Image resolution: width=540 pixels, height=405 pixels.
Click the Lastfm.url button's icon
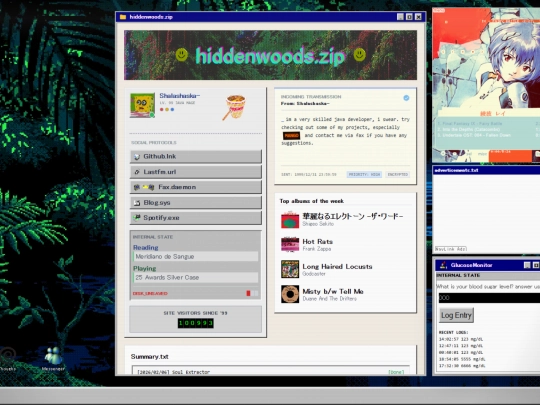[x=137, y=172]
